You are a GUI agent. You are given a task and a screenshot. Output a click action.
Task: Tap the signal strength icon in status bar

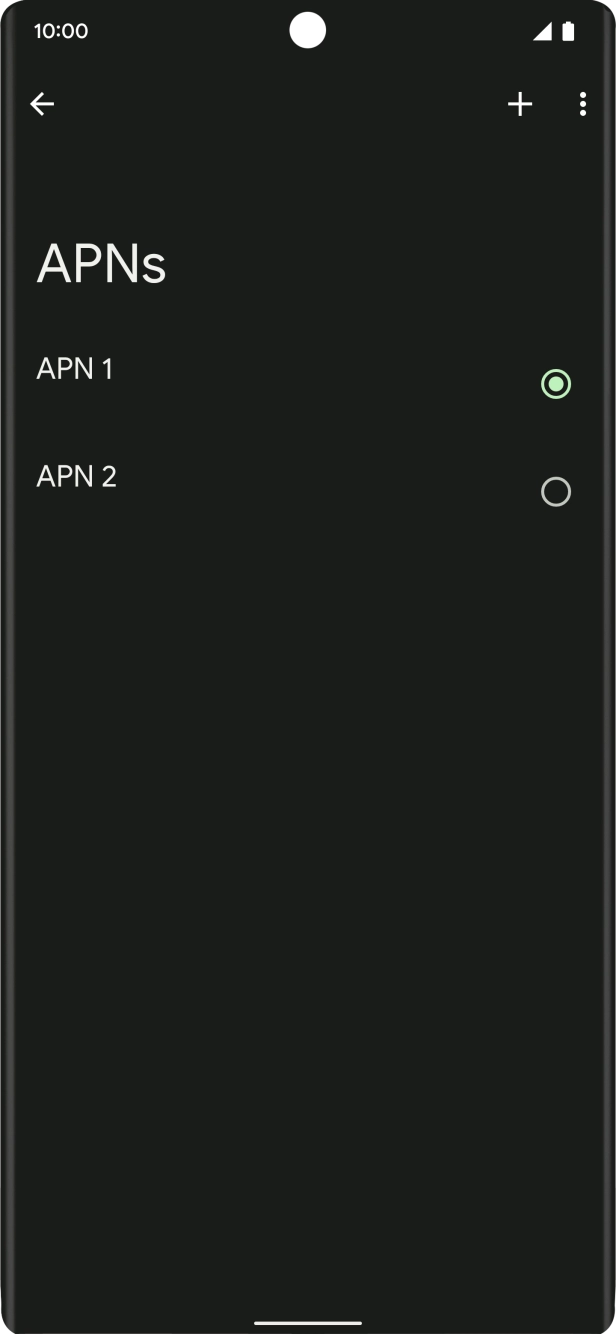coord(545,31)
